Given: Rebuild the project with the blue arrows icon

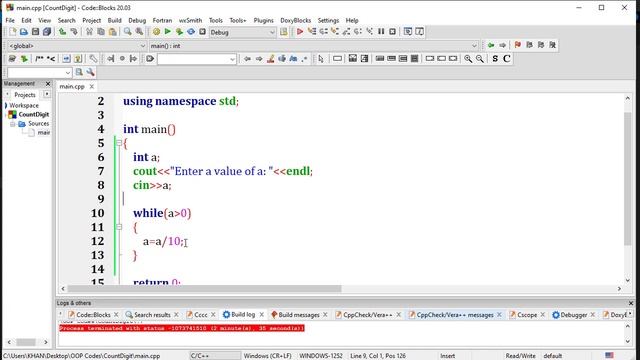Looking at the screenshot, I should click(x=191, y=32).
